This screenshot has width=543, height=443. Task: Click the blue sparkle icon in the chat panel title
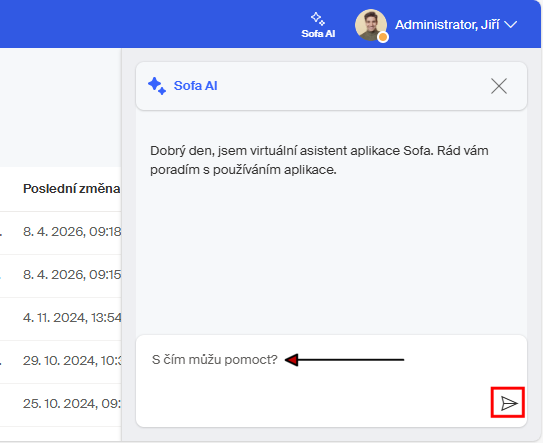157,86
